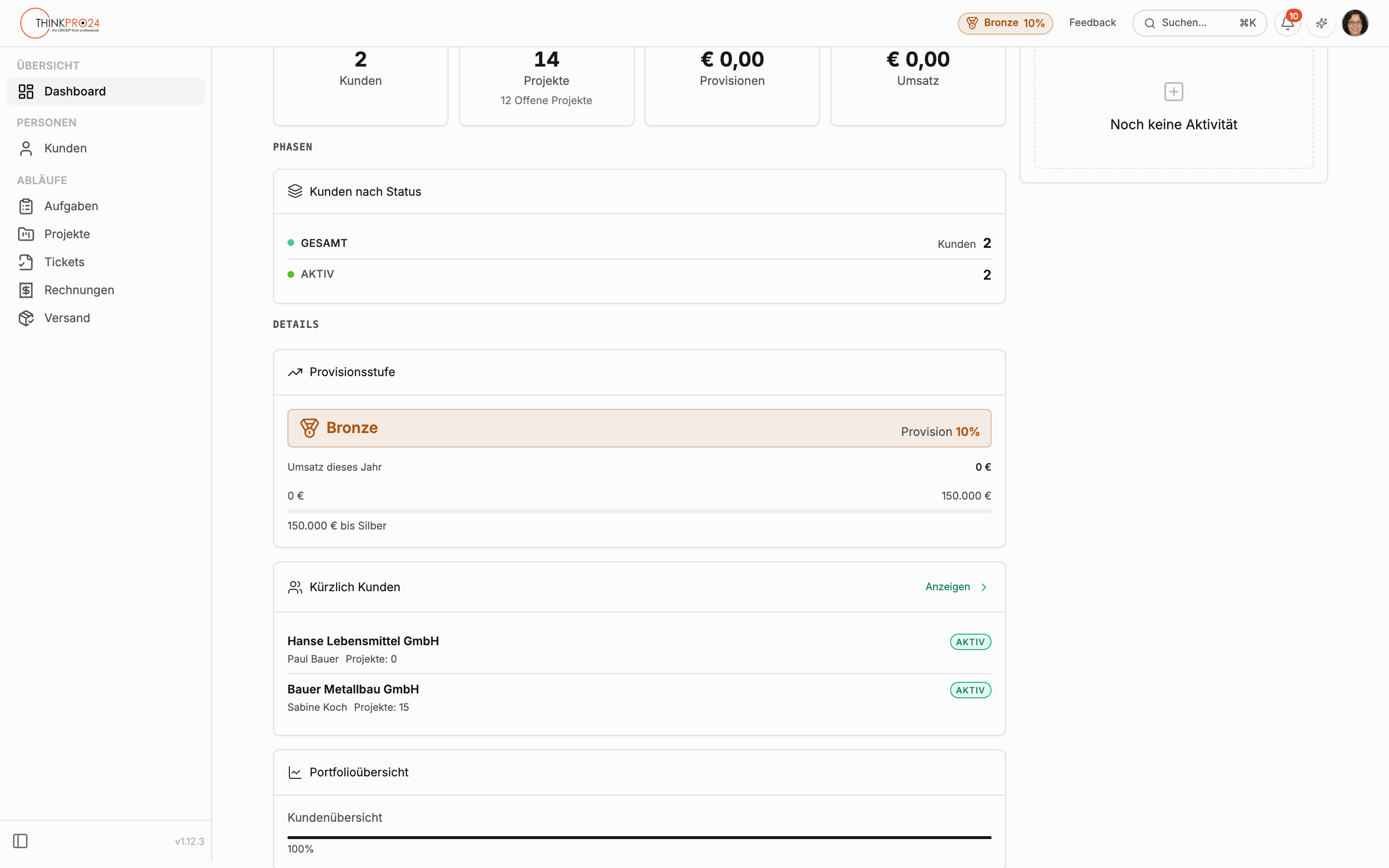Click the search magnifier icon
This screenshot has height=868, width=1389.
[x=1150, y=23]
